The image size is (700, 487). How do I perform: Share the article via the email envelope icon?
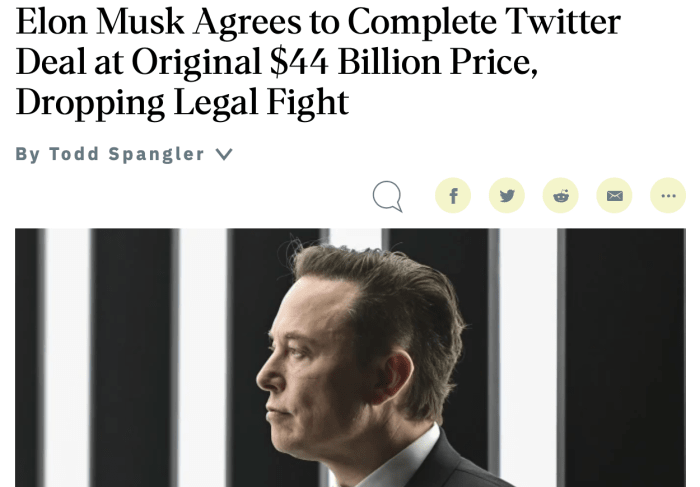tap(614, 195)
